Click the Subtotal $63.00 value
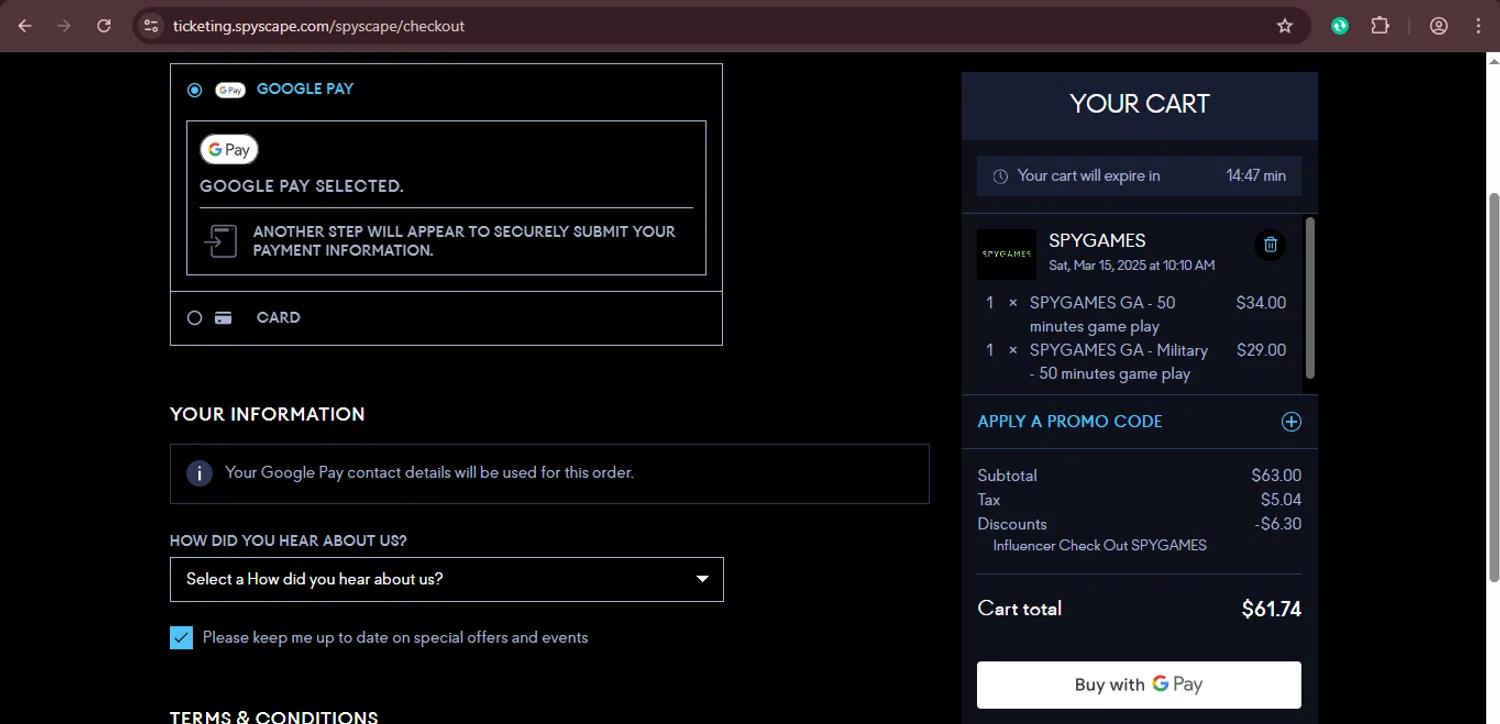 (x=1276, y=476)
